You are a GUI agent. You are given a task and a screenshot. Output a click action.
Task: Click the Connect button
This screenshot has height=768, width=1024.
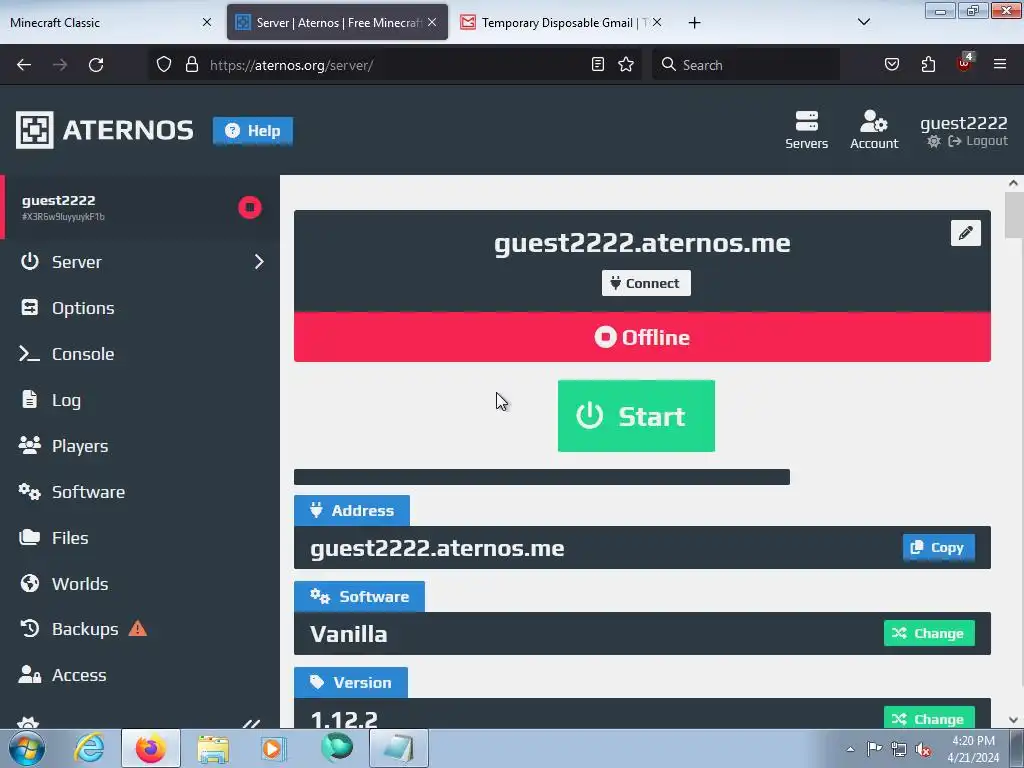pyautogui.click(x=646, y=283)
